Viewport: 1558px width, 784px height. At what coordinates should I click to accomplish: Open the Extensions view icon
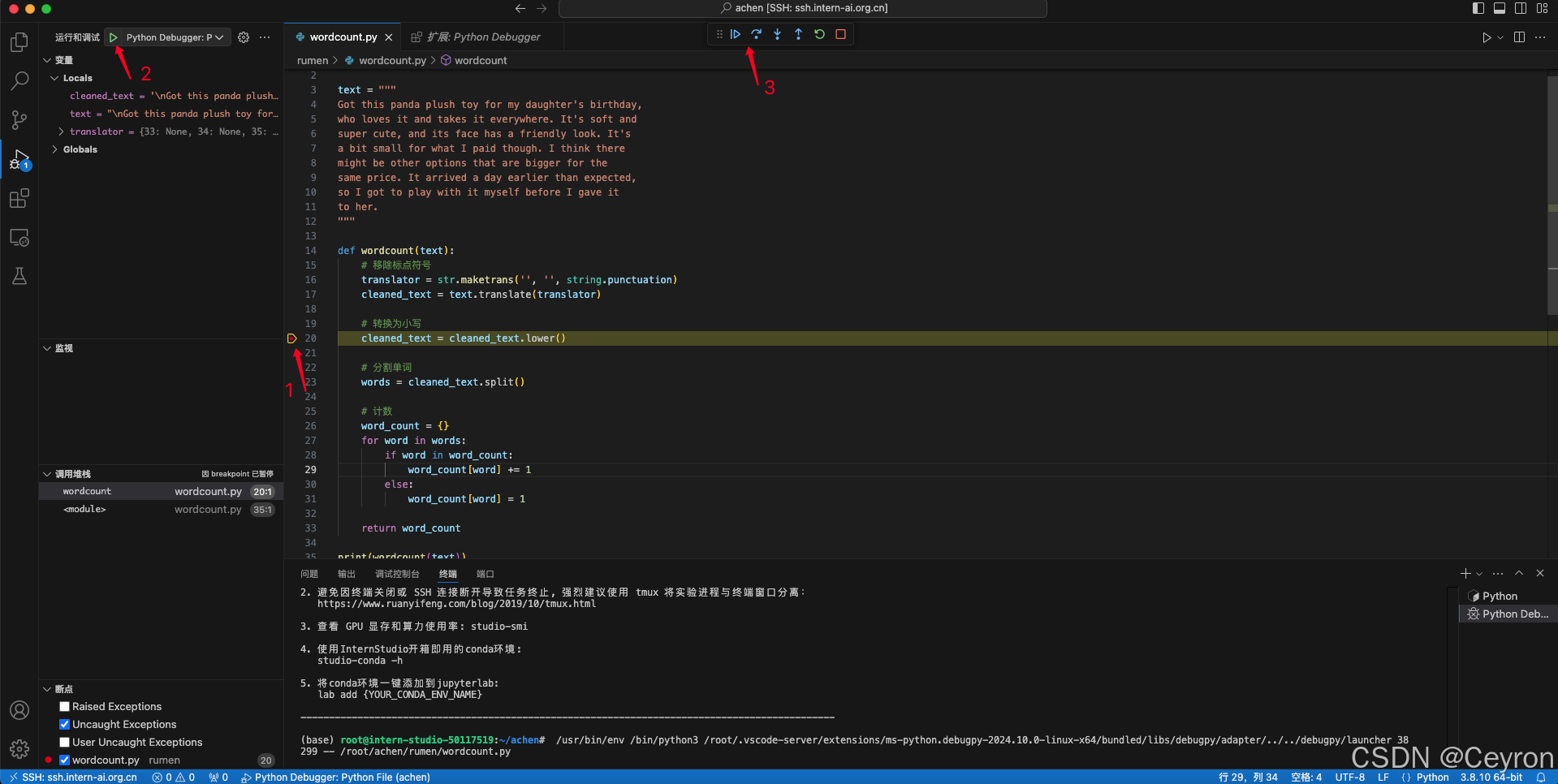19,198
